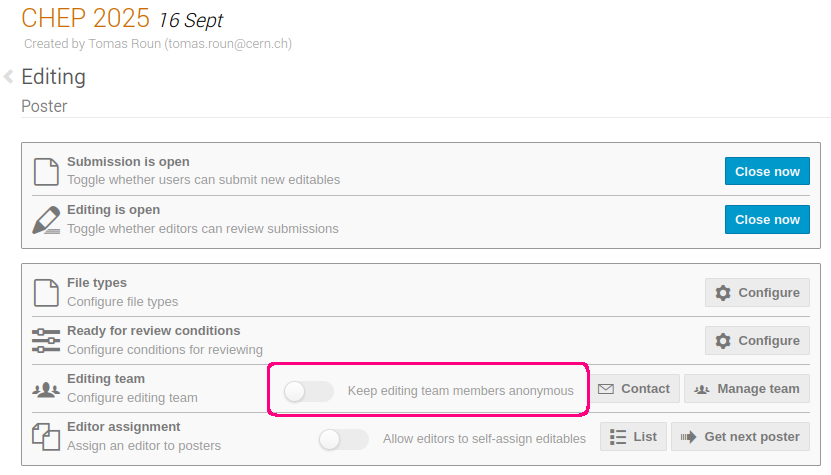Click the Keep editing team members anonymous label
Screen dimensions: 831x475
coord(461,391)
